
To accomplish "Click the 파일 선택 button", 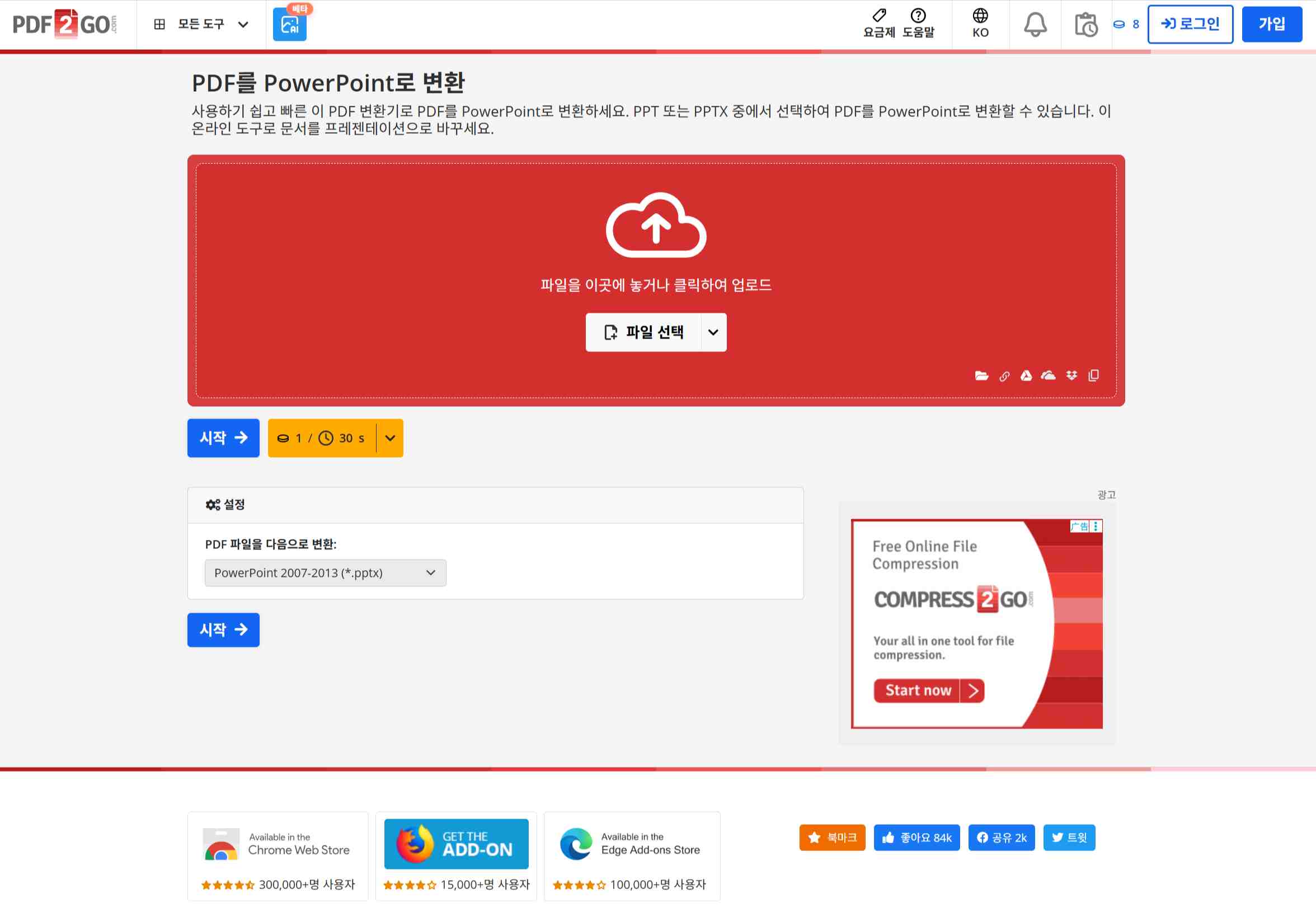I will 643,332.
